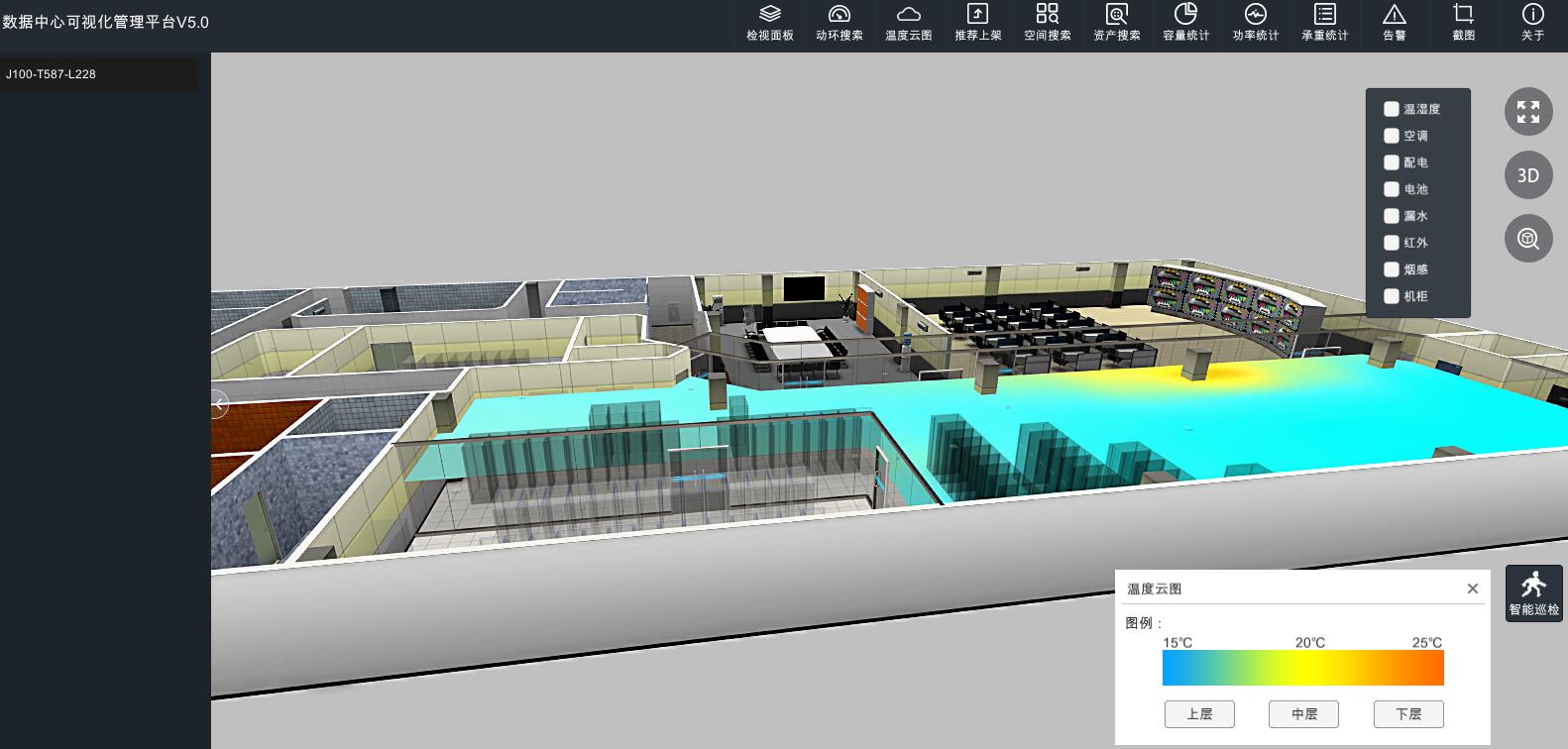Click the 15℃ legend label

click(1177, 643)
